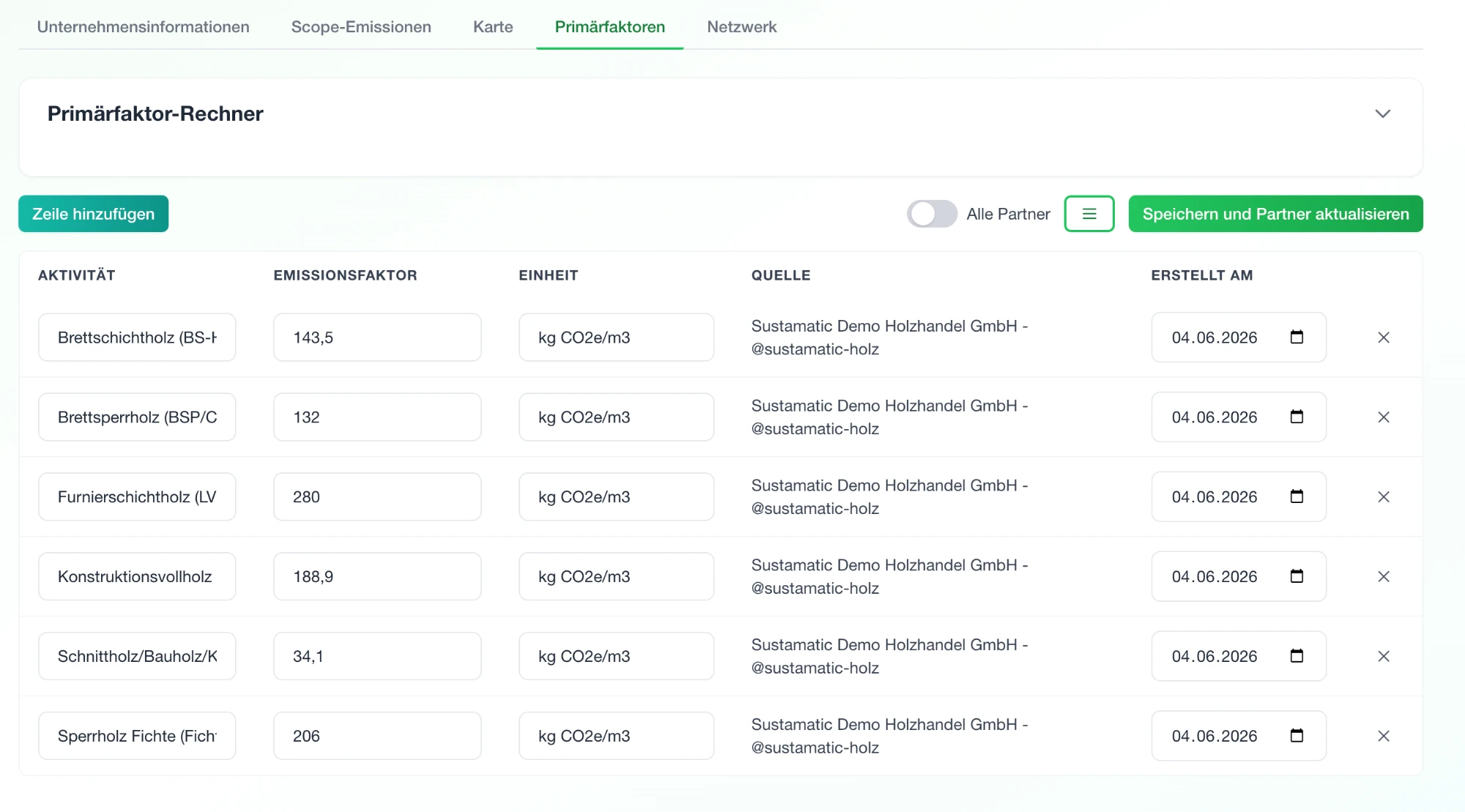Edit the Konstruktionsvollholz activity field
1465x812 pixels.
(x=137, y=577)
